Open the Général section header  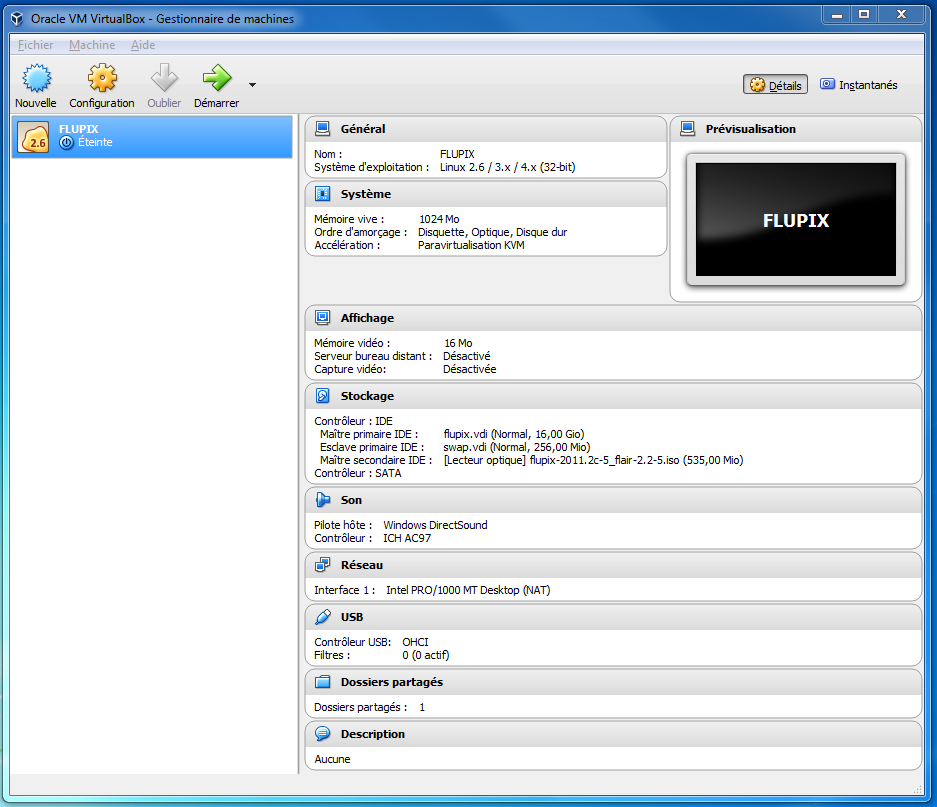pyautogui.click(x=486, y=129)
